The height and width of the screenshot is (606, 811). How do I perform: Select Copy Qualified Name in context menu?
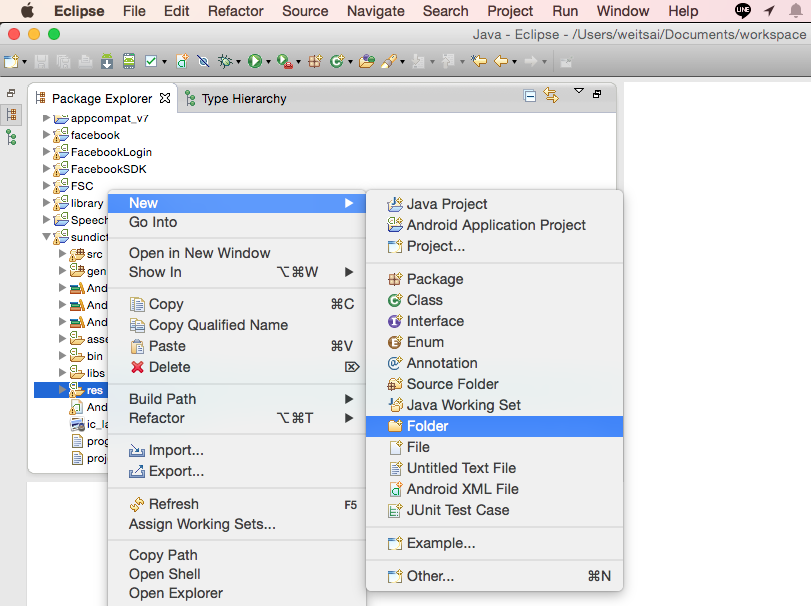click(237, 325)
